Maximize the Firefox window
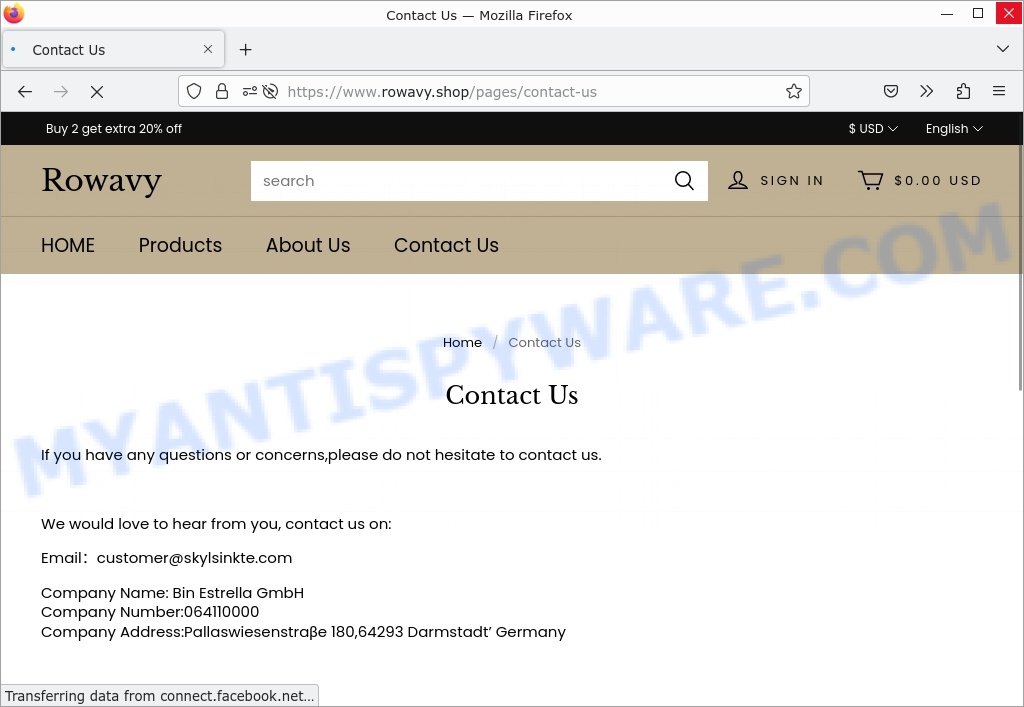 pyautogui.click(x=978, y=14)
